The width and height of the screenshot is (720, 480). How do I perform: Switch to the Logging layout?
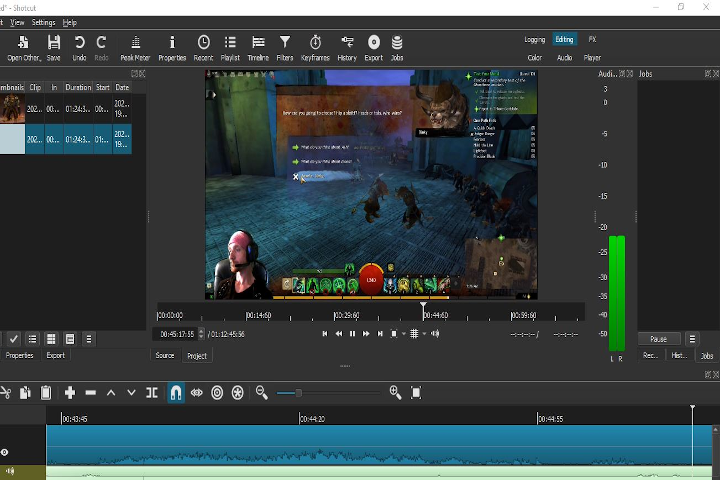click(x=534, y=40)
